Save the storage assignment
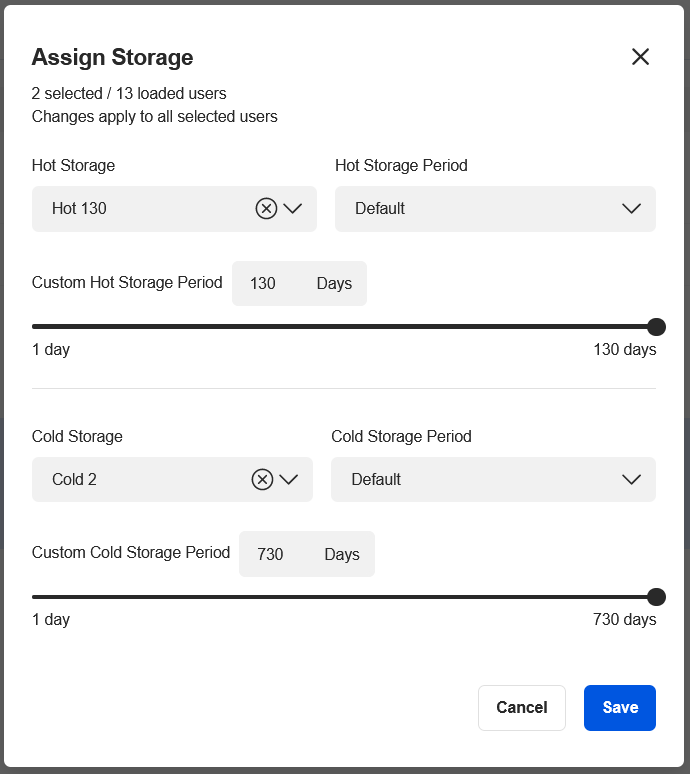The height and width of the screenshot is (774, 690). click(x=619, y=708)
